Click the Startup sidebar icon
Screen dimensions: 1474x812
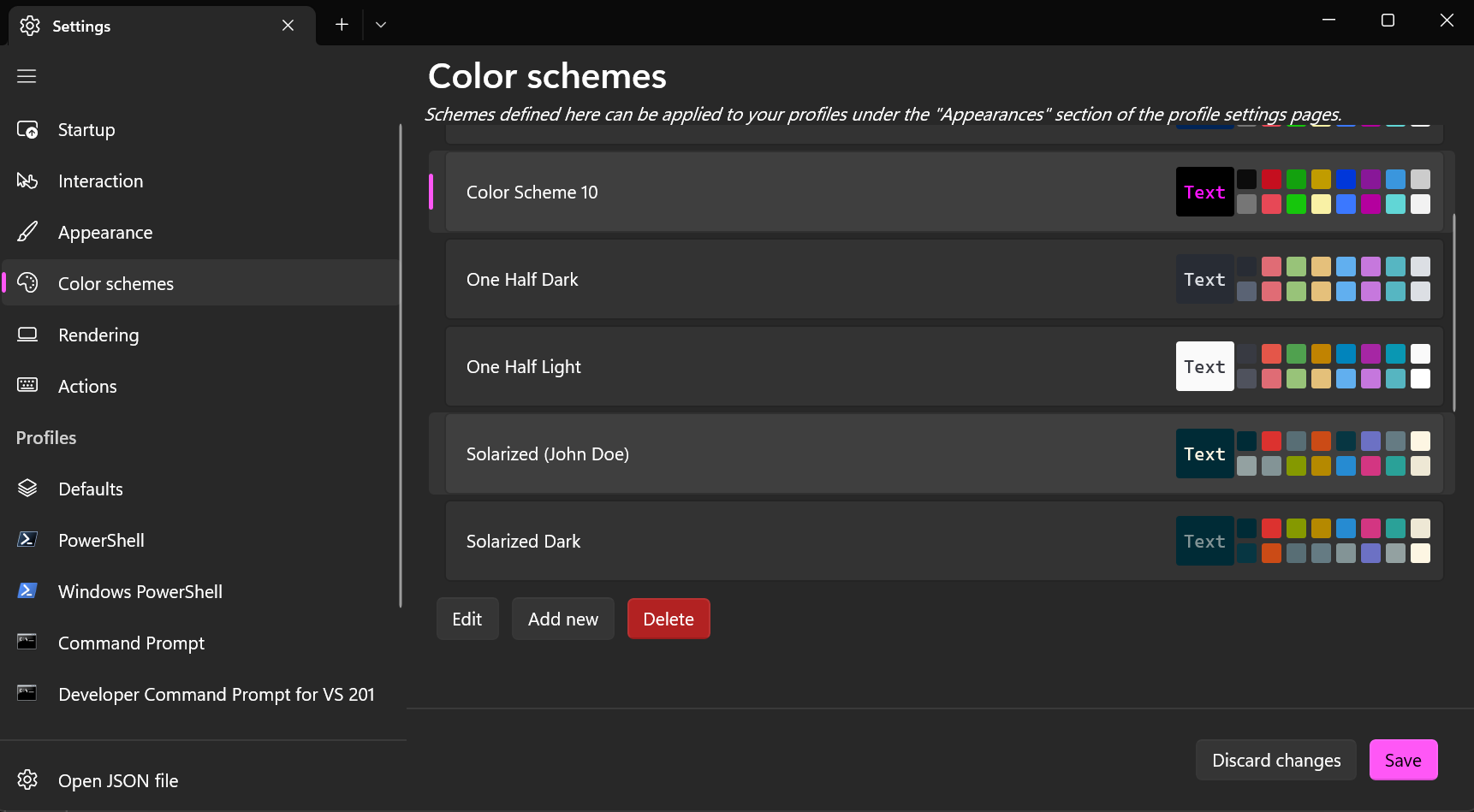(x=27, y=130)
